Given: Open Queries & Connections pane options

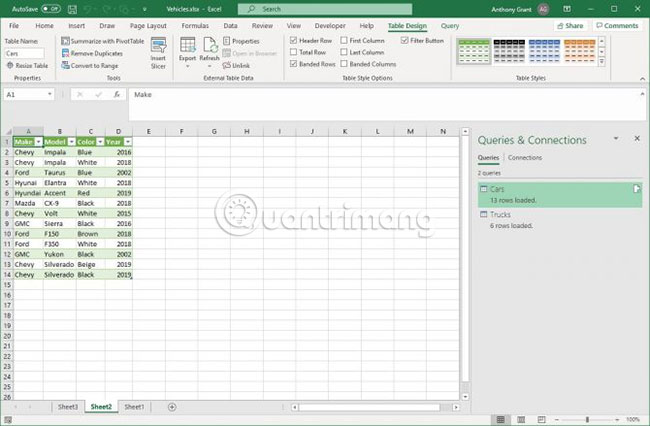Looking at the screenshot, I should pyautogui.click(x=616, y=138).
